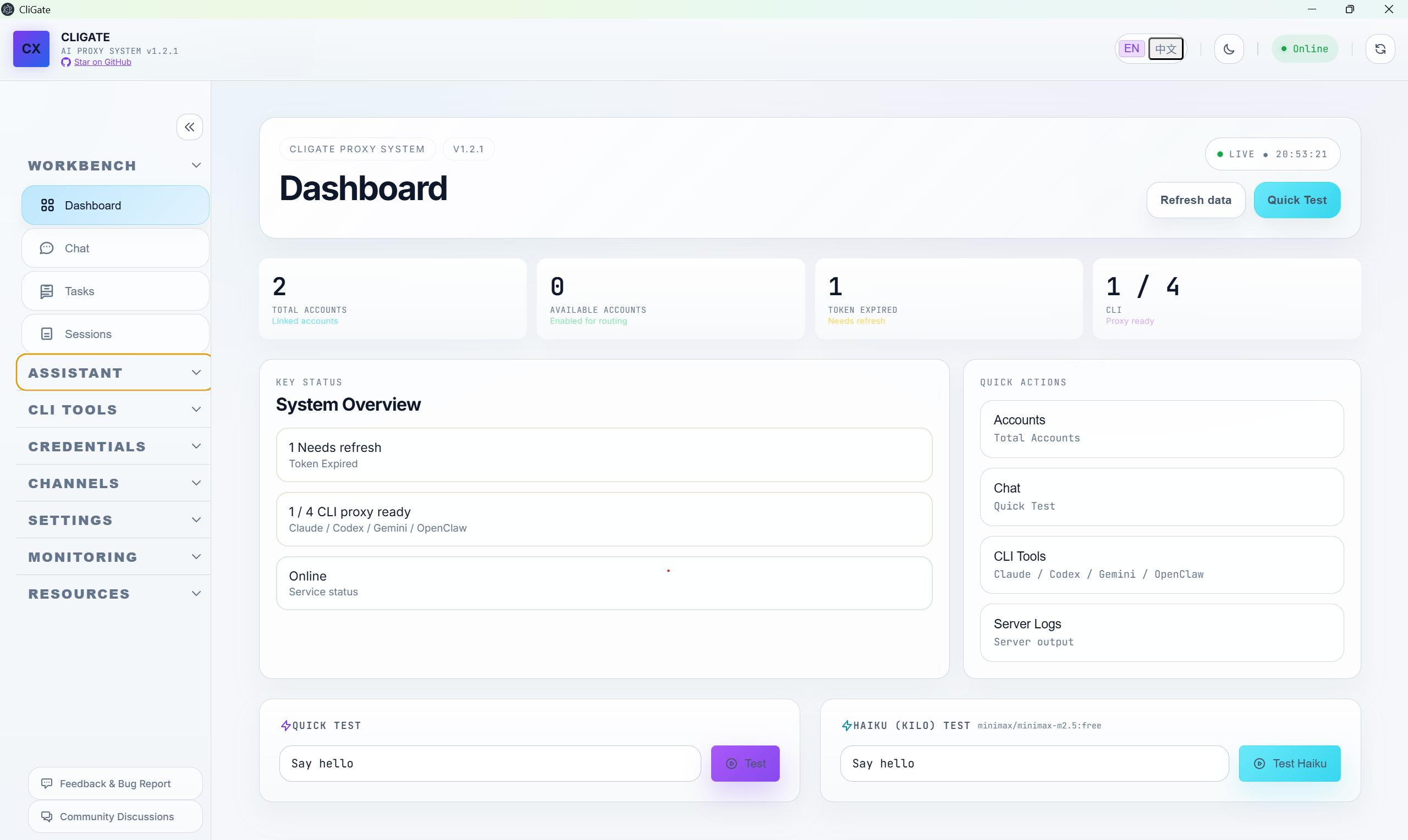Open Chat Quick Test action card

tap(1161, 497)
